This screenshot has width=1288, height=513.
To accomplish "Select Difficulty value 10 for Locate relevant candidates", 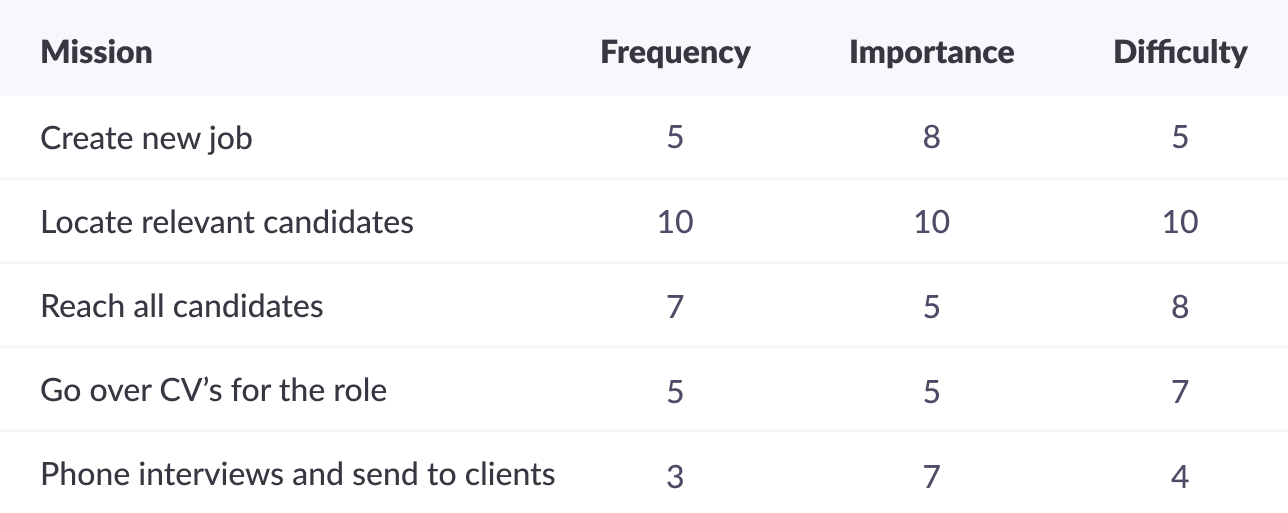I will 1180,221.
